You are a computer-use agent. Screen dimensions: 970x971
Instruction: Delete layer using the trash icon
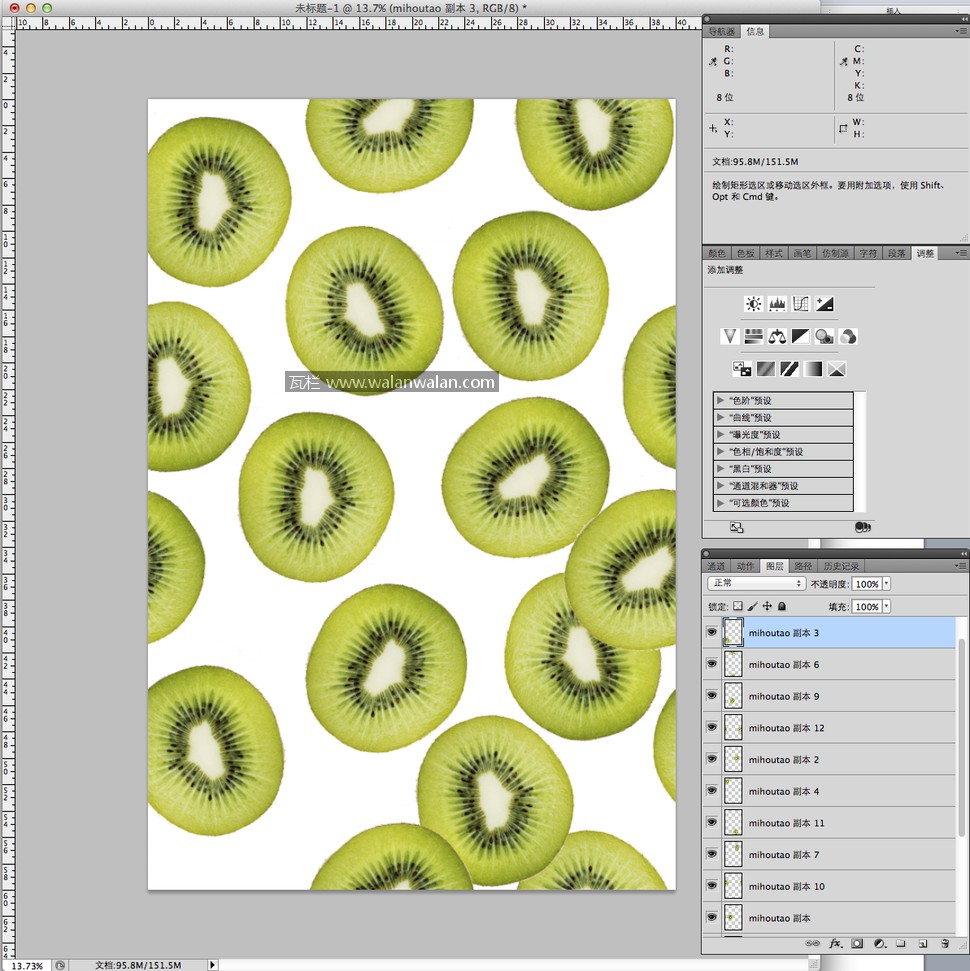[x=944, y=943]
